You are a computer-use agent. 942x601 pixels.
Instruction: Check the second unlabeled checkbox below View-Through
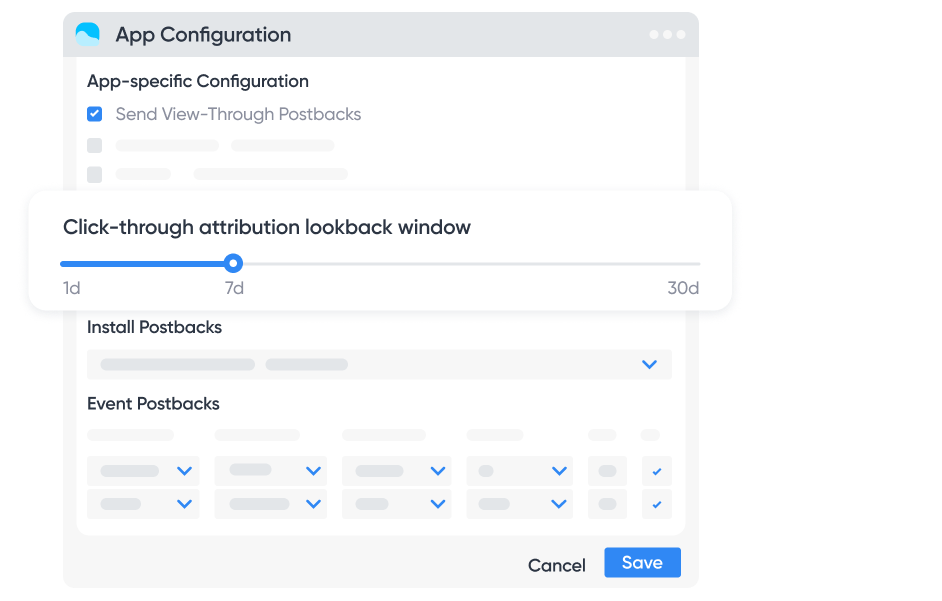pyautogui.click(x=94, y=145)
